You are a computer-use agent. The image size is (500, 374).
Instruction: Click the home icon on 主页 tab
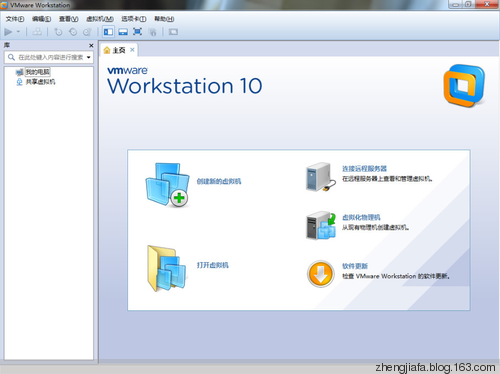click(x=107, y=50)
